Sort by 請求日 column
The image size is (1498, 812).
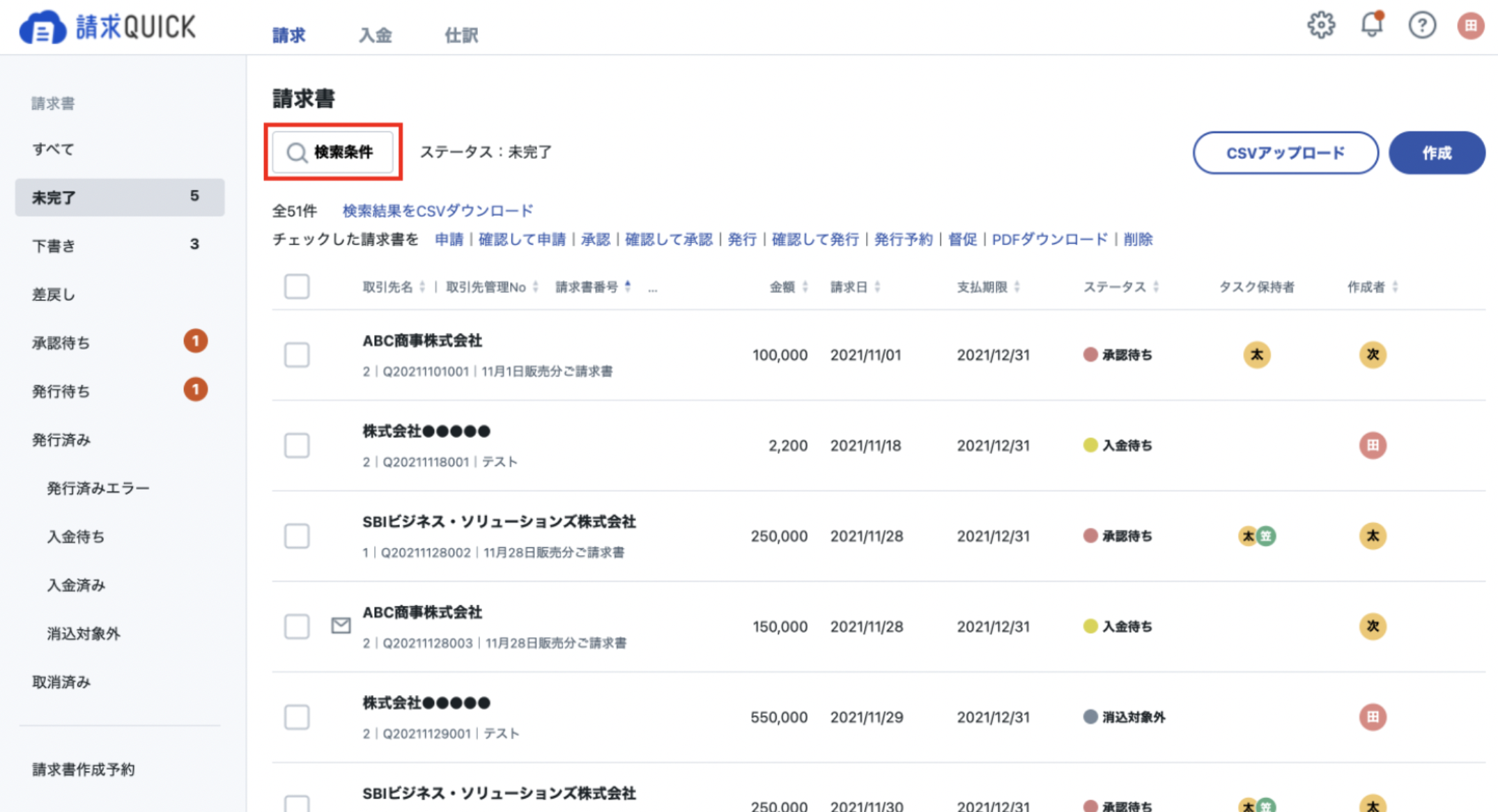click(855, 287)
